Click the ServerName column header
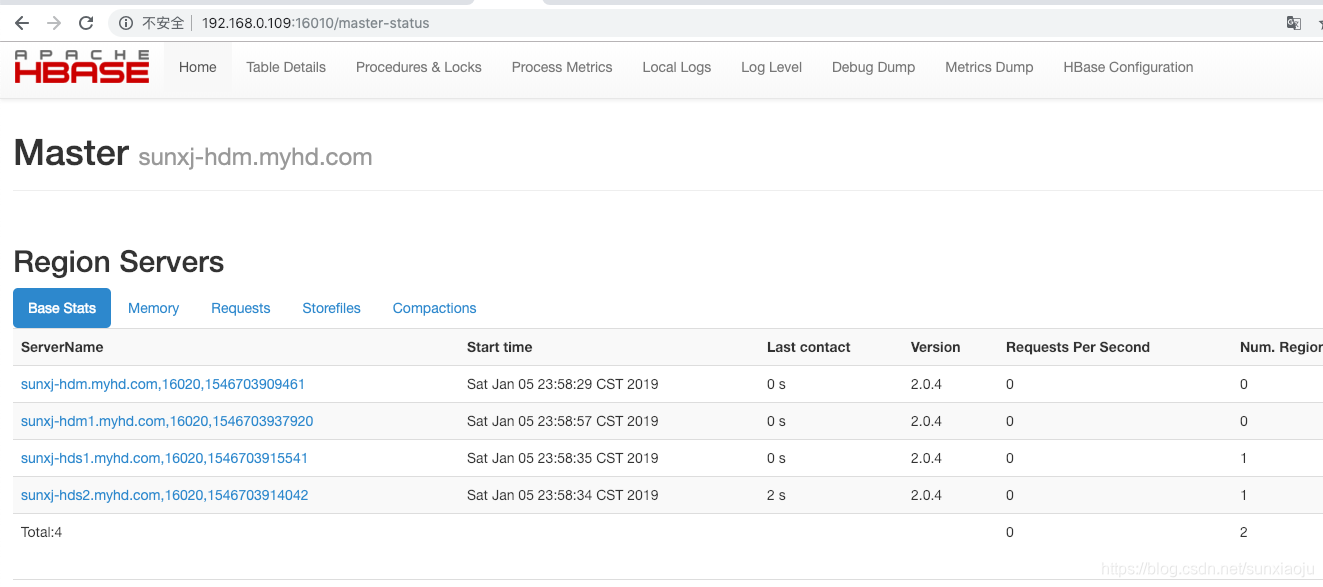1323x587 pixels. (62, 347)
